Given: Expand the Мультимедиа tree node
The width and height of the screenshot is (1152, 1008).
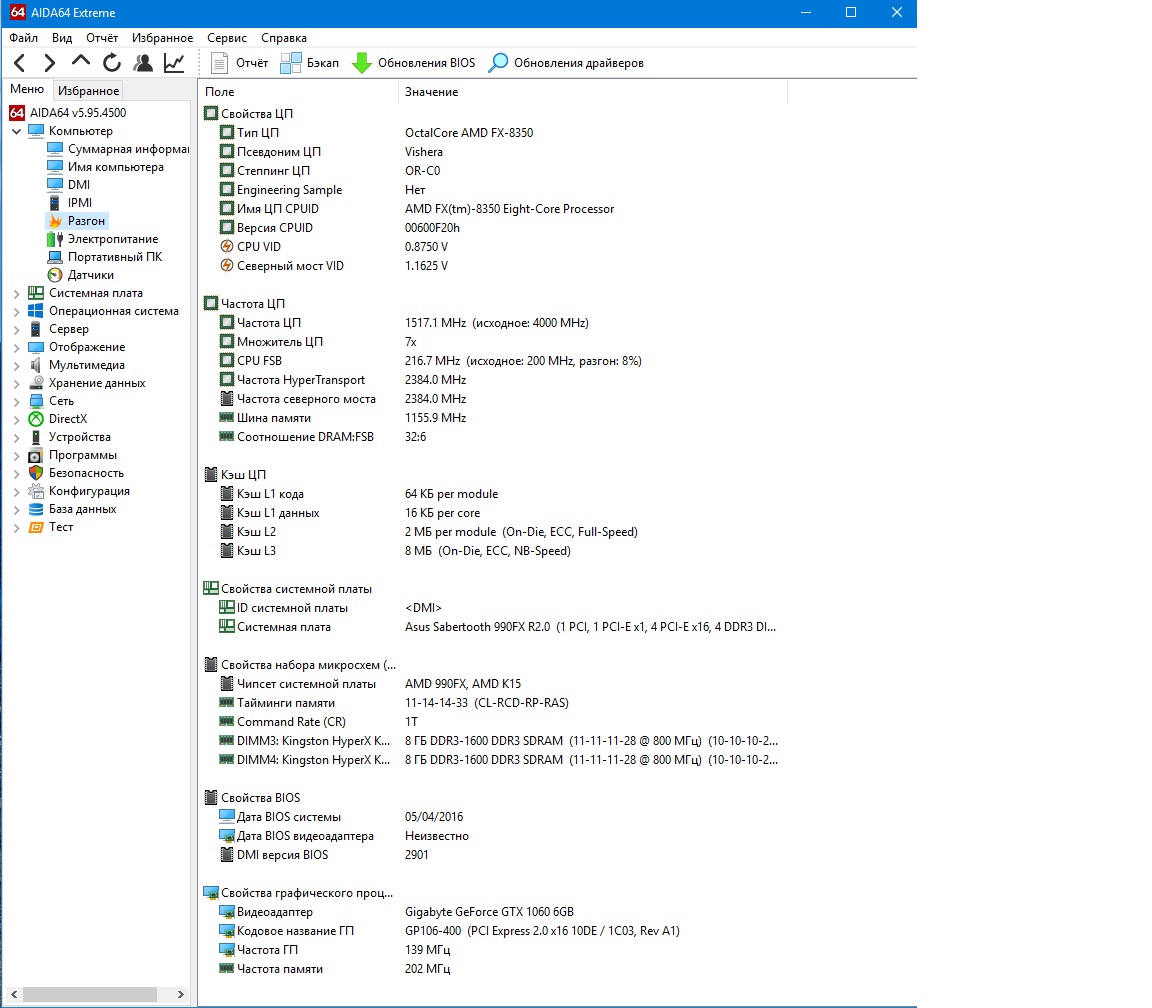Looking at the screenshot, I should click(x=16, y=365).
